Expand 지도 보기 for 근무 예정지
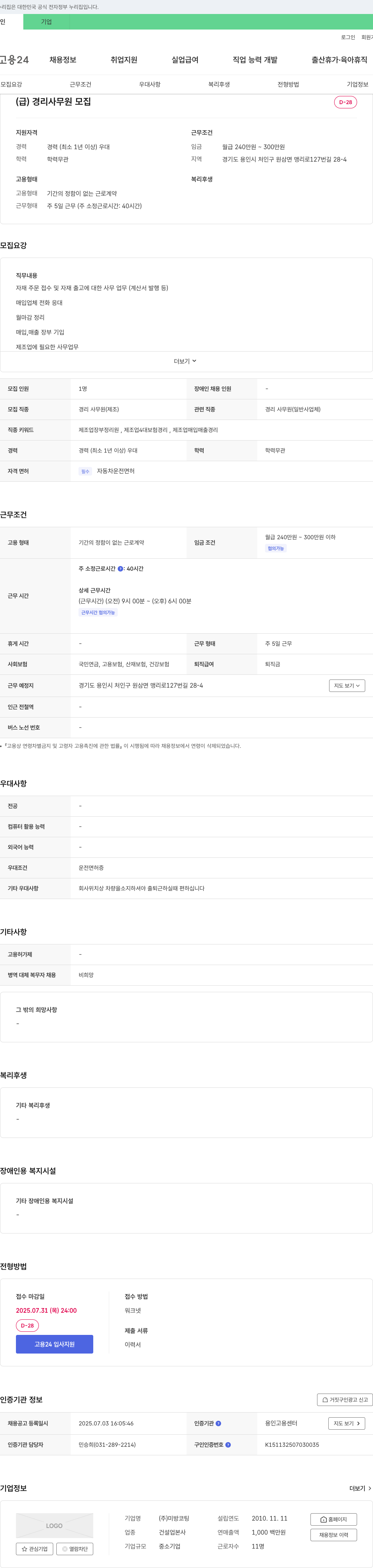 pyautogui.click(x=347, y=685)
